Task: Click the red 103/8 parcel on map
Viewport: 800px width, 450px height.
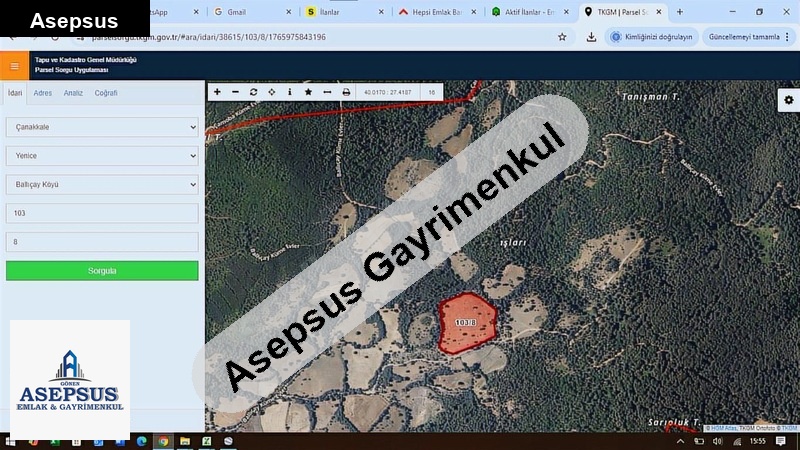Action: click(x=466, y=323)
